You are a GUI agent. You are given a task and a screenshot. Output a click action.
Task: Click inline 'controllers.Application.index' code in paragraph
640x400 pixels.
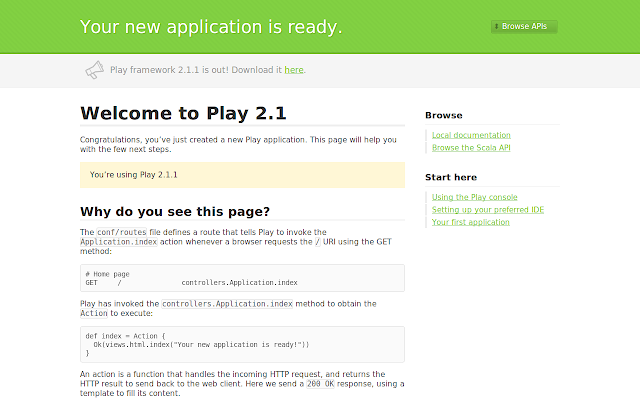click(x=227, y=304)
